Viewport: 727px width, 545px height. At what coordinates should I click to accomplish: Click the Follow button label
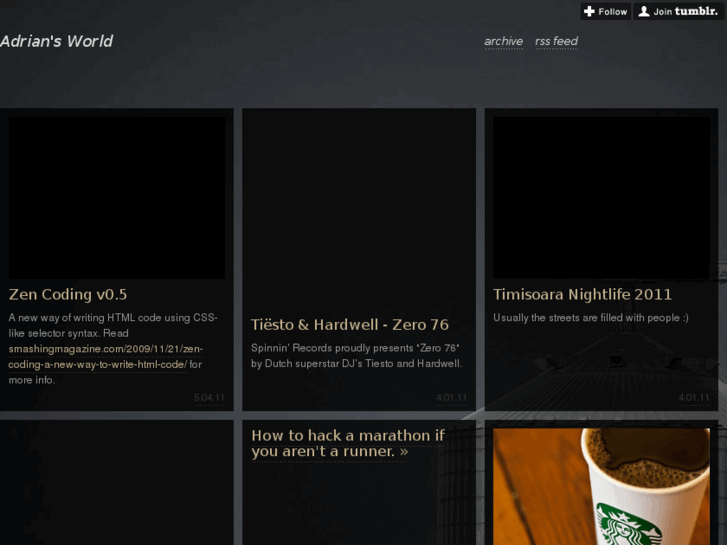(612, 12)
